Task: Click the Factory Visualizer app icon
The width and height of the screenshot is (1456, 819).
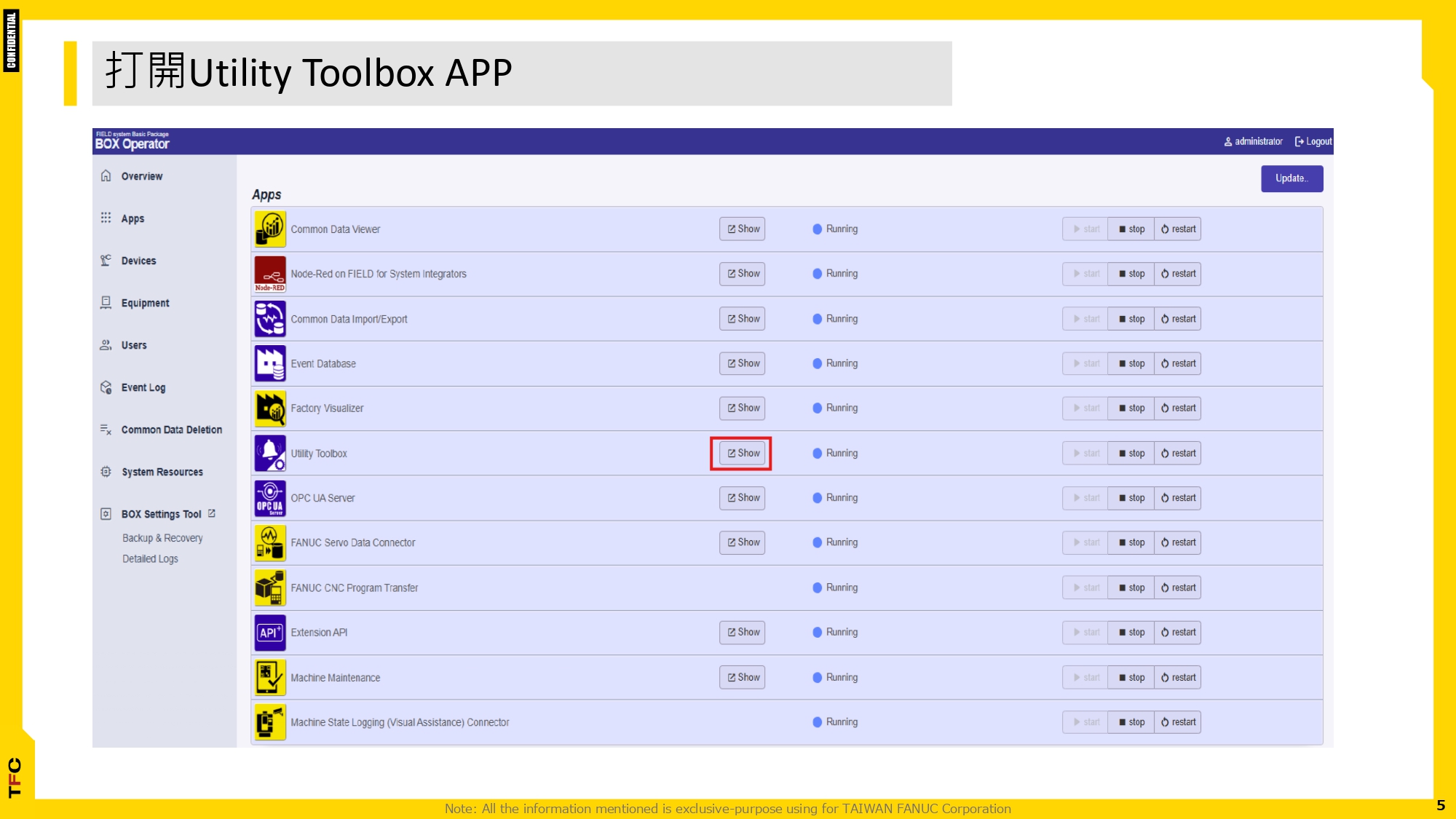Action: pyautogui.click(x=269, y=408)
